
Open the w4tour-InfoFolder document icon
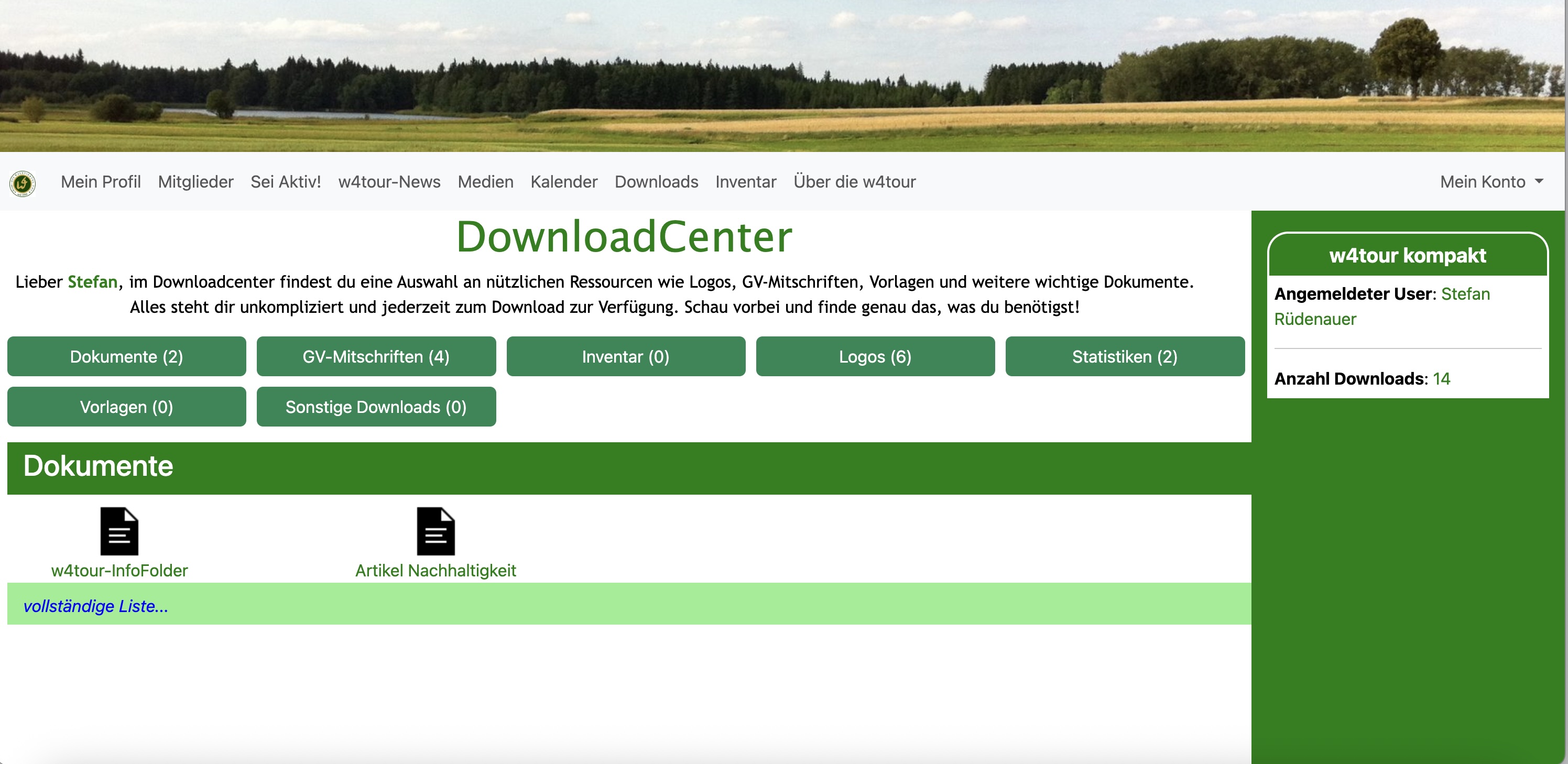pos(119,531)
